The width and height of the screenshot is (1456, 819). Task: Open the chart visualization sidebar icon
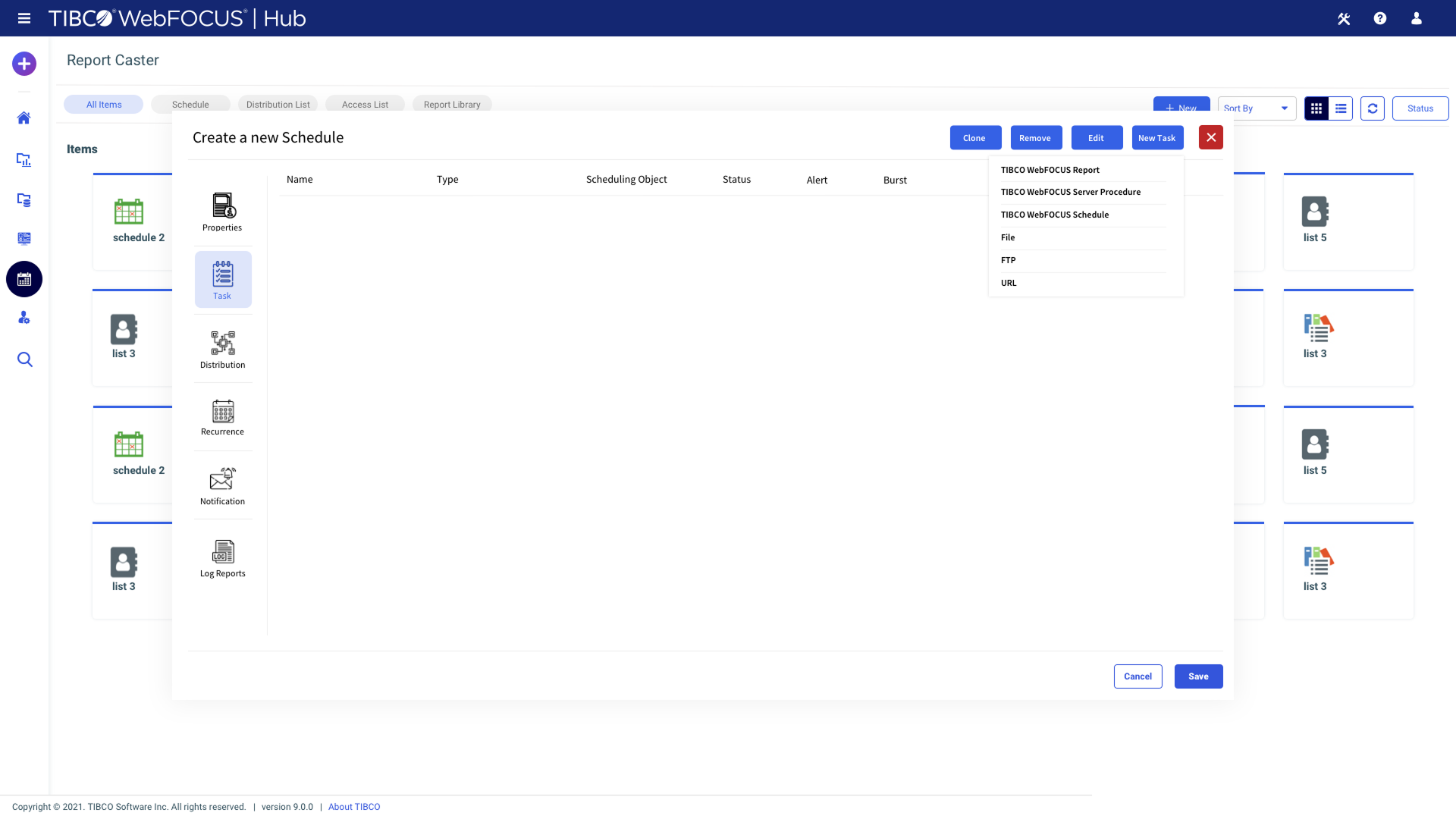[x=24, y=160]
